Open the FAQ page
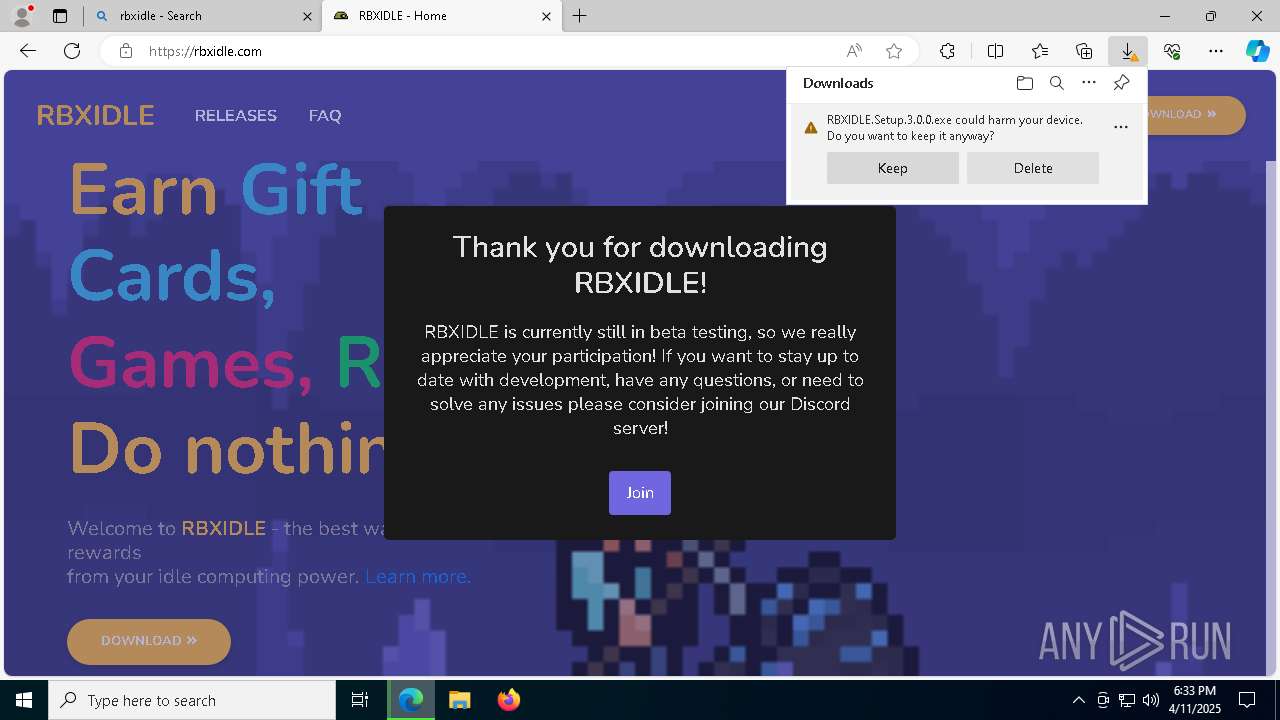Viewport: 1280px width, 720px height. point(325,116)
